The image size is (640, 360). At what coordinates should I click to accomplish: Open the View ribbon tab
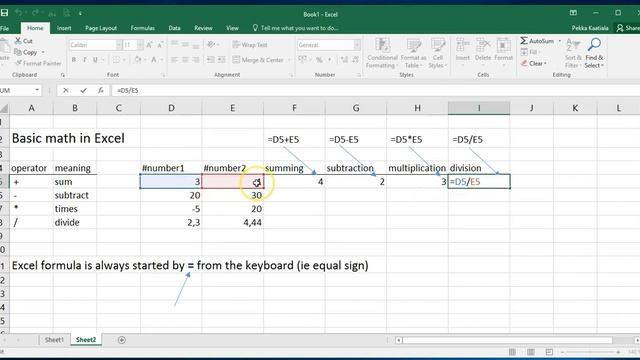click(232, 28)
